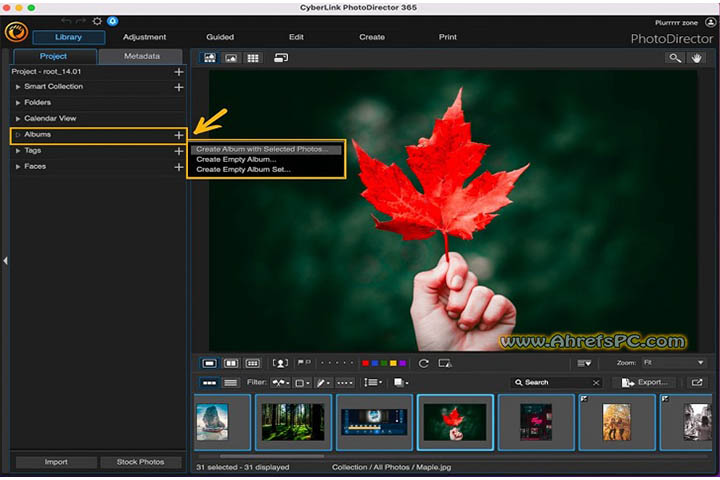
Task: Expand the Calendar View tree item
Action: (x=18, y=119)
